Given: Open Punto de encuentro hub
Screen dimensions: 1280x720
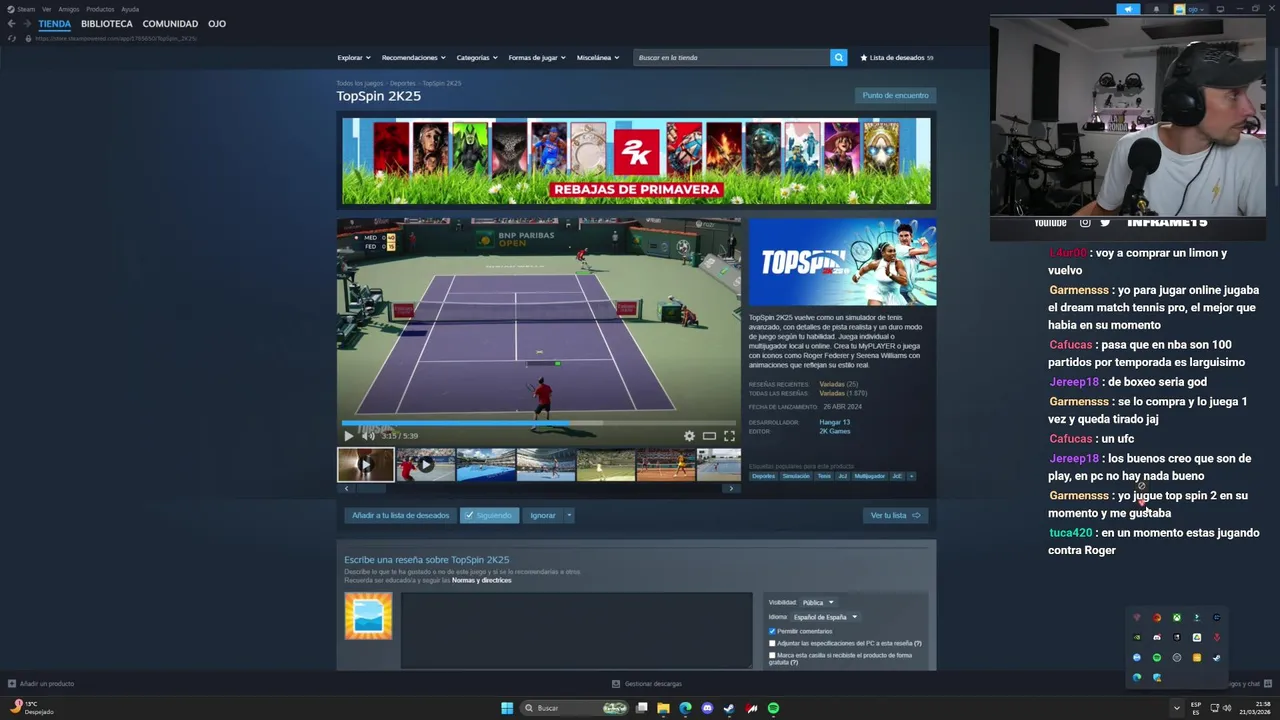Looking at the screenshot, I should [896, 96].
